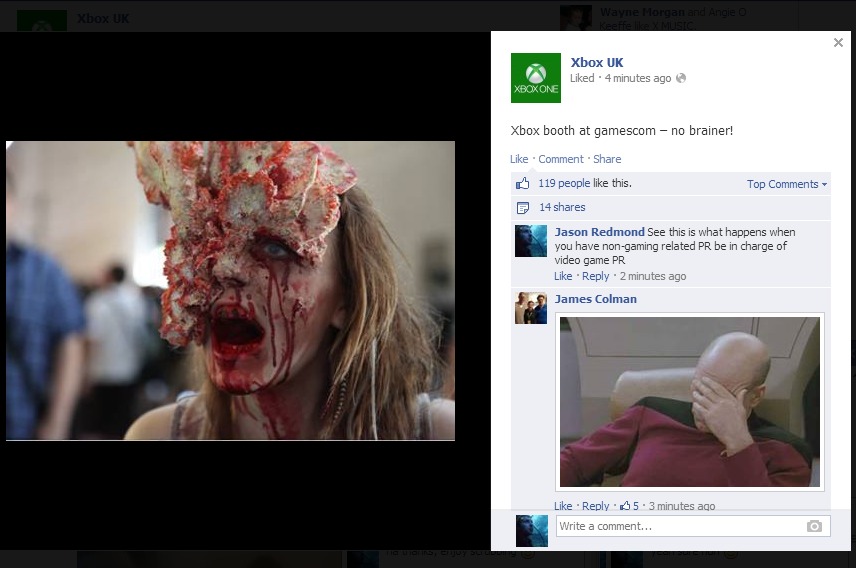Click your avatar beside the comment box
This screenshot has height=568, width=856.
click(532, 531)
